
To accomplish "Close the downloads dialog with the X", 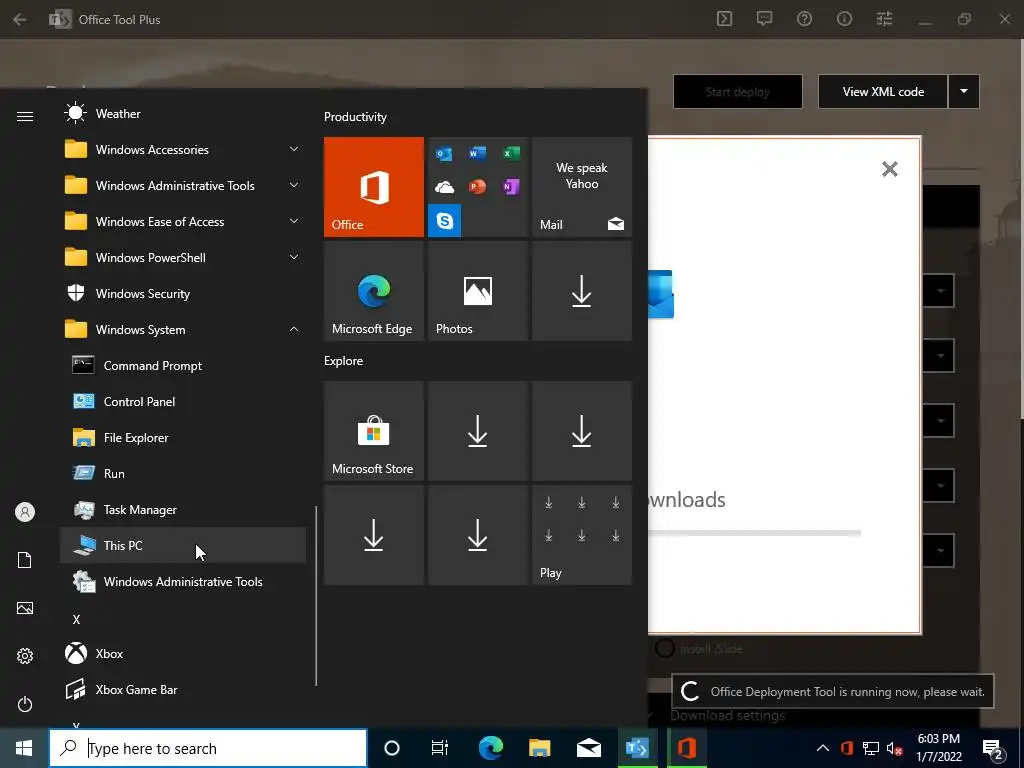I will pos(889,169).
